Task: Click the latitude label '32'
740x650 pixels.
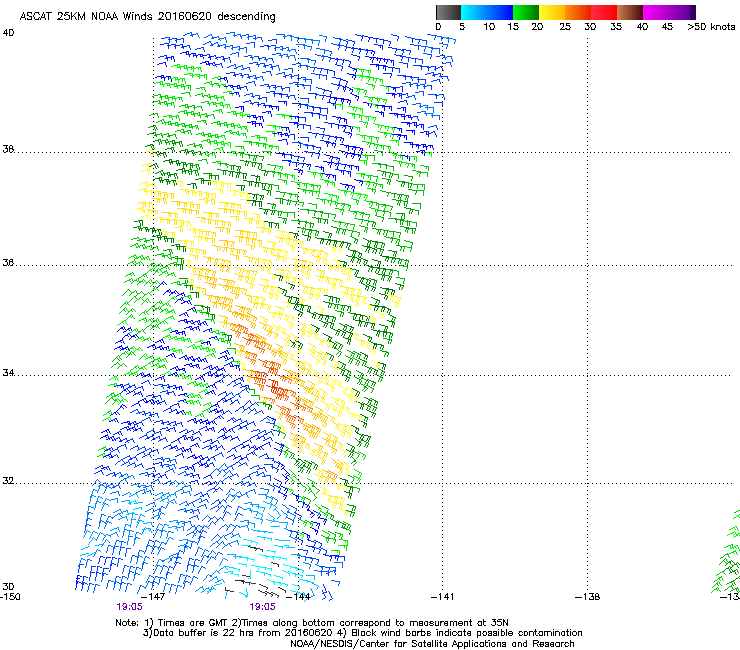Action: point(8,481)
